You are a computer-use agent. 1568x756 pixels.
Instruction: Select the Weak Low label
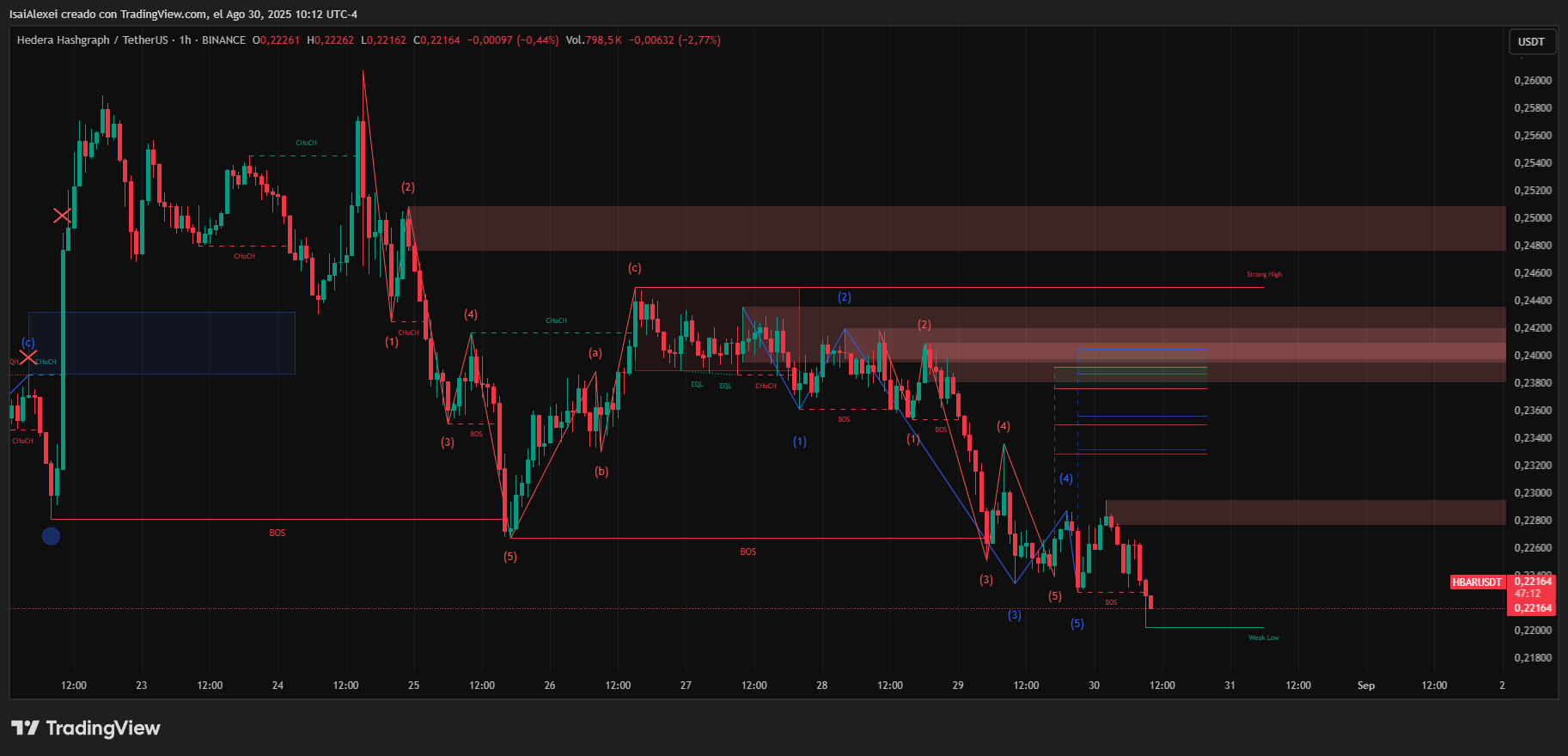(1263, 637)
